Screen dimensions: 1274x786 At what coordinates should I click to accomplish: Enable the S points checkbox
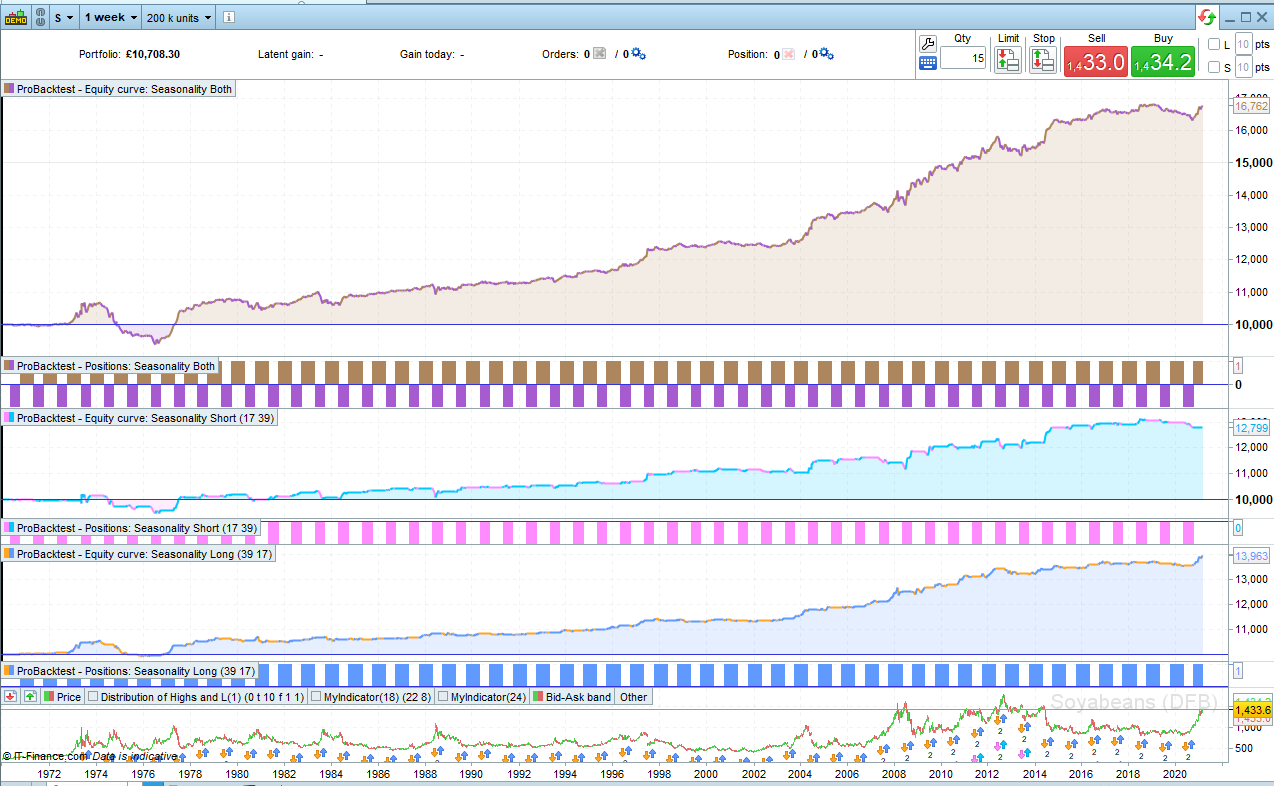tap(1214, 67)
